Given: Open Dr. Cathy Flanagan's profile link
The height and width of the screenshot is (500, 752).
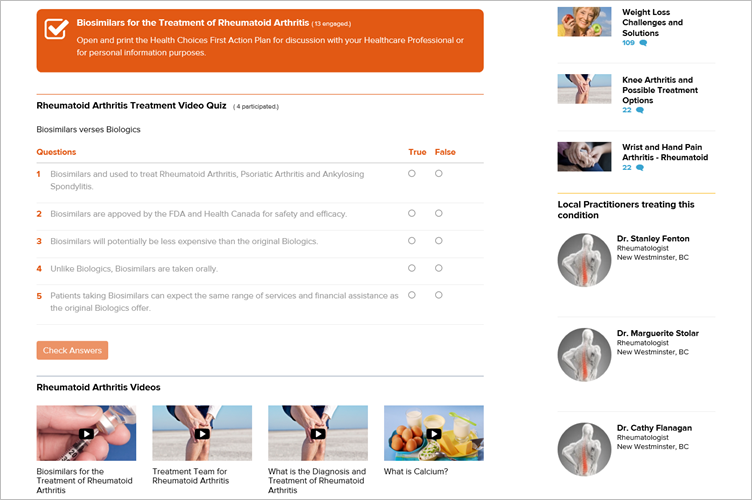Looking at the screenshot, I should coord(654,428).
